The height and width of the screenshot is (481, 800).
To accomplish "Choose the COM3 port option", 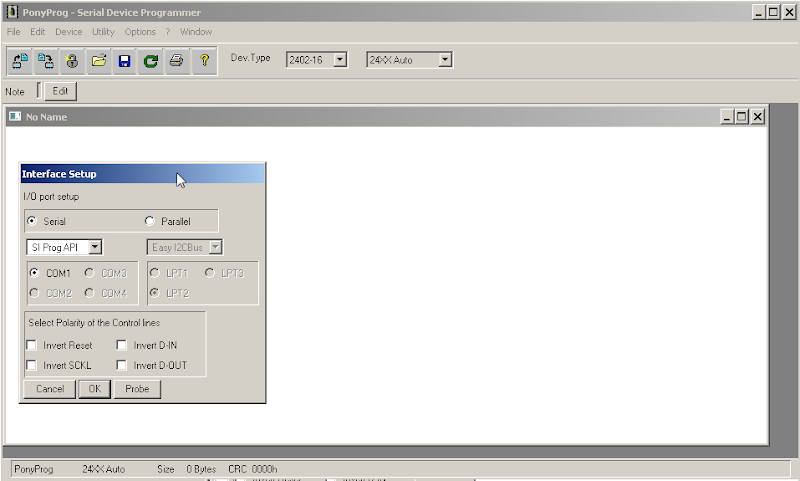I will pyautogui.click(x=89, y=273).
